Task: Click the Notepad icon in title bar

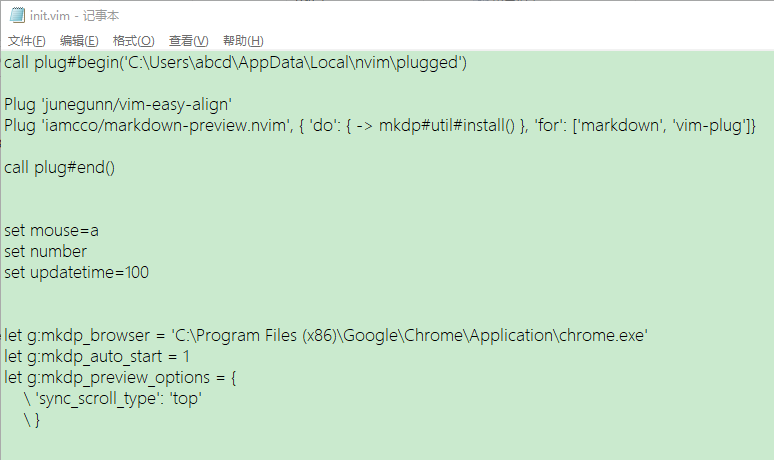Action: (16, 15)
